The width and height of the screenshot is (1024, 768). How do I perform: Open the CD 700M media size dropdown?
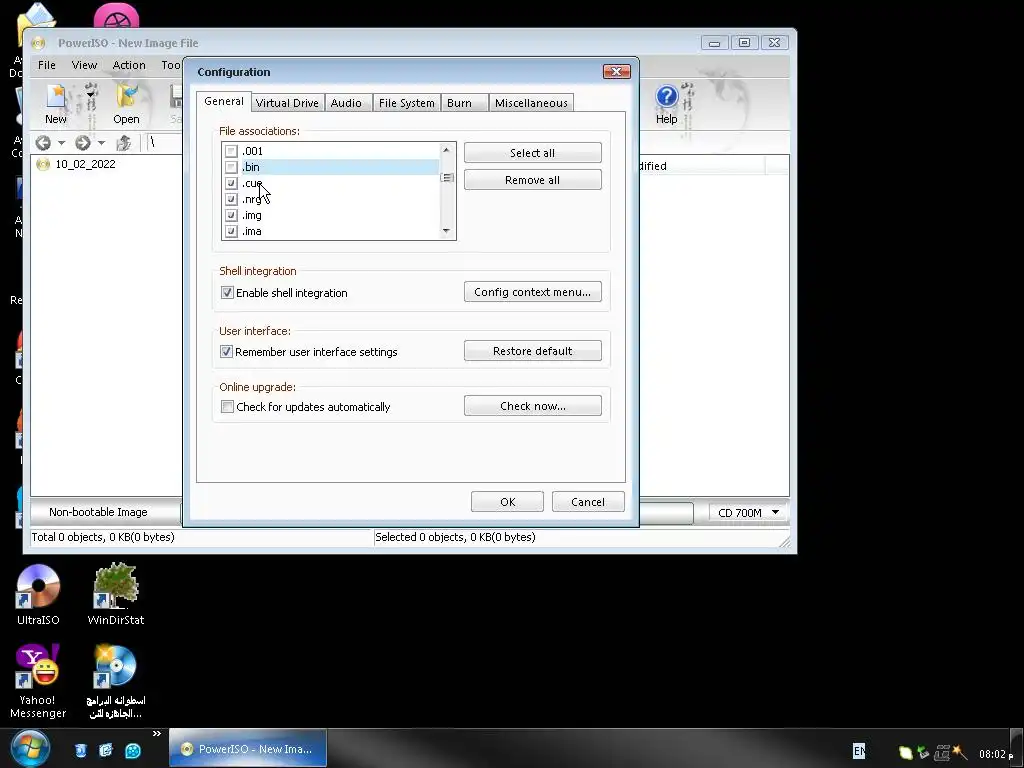click(748, 513)
